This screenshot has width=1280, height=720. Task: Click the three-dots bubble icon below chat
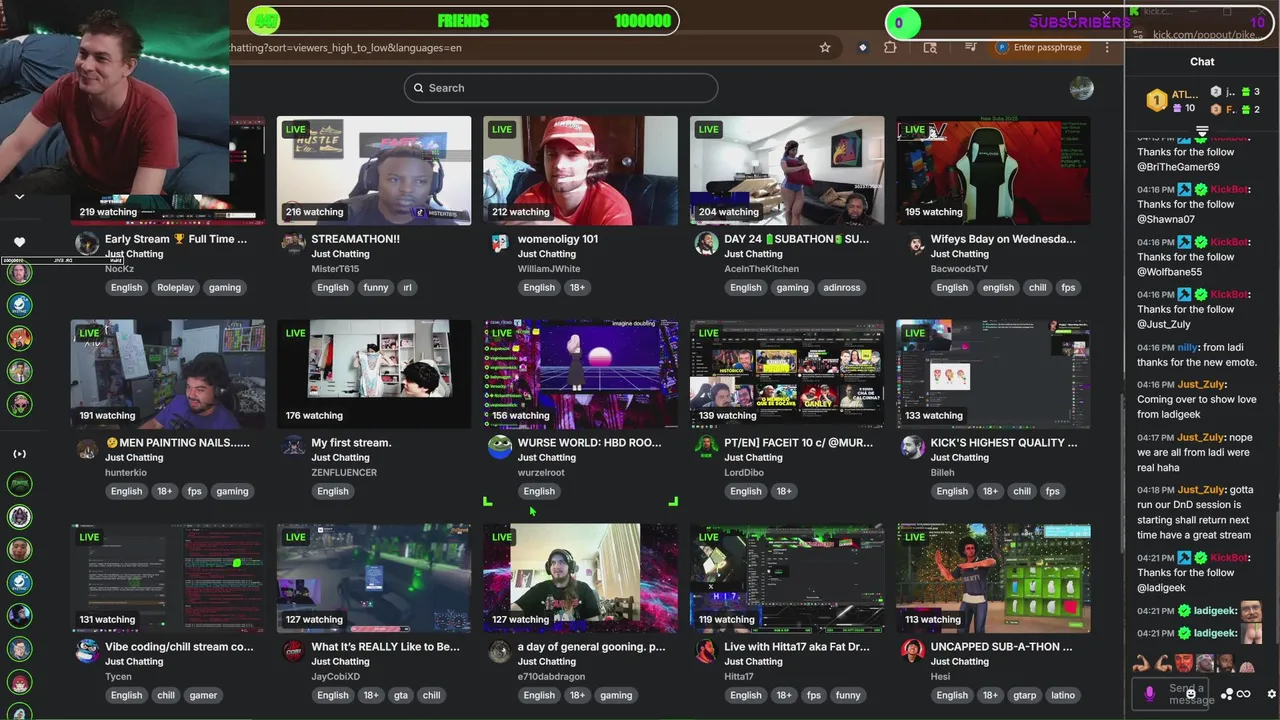pos(1227,694)
